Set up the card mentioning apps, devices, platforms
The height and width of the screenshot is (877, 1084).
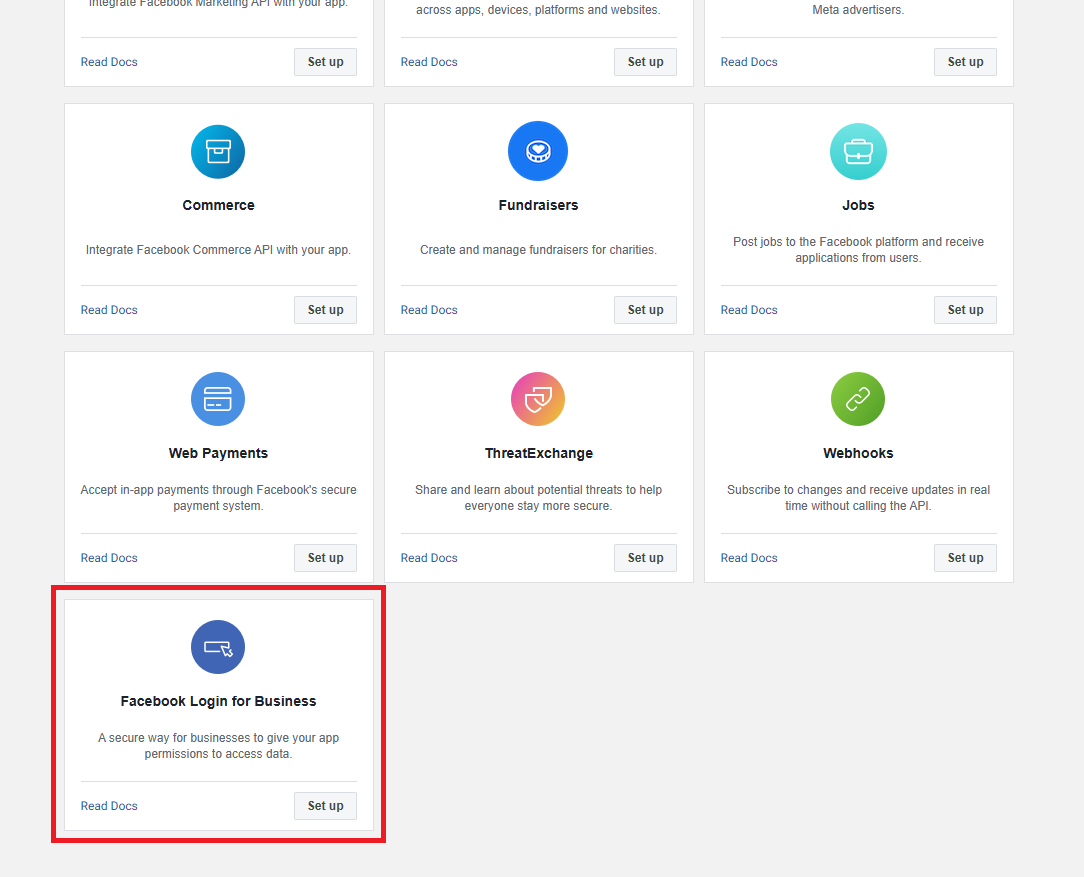point(646,62)
